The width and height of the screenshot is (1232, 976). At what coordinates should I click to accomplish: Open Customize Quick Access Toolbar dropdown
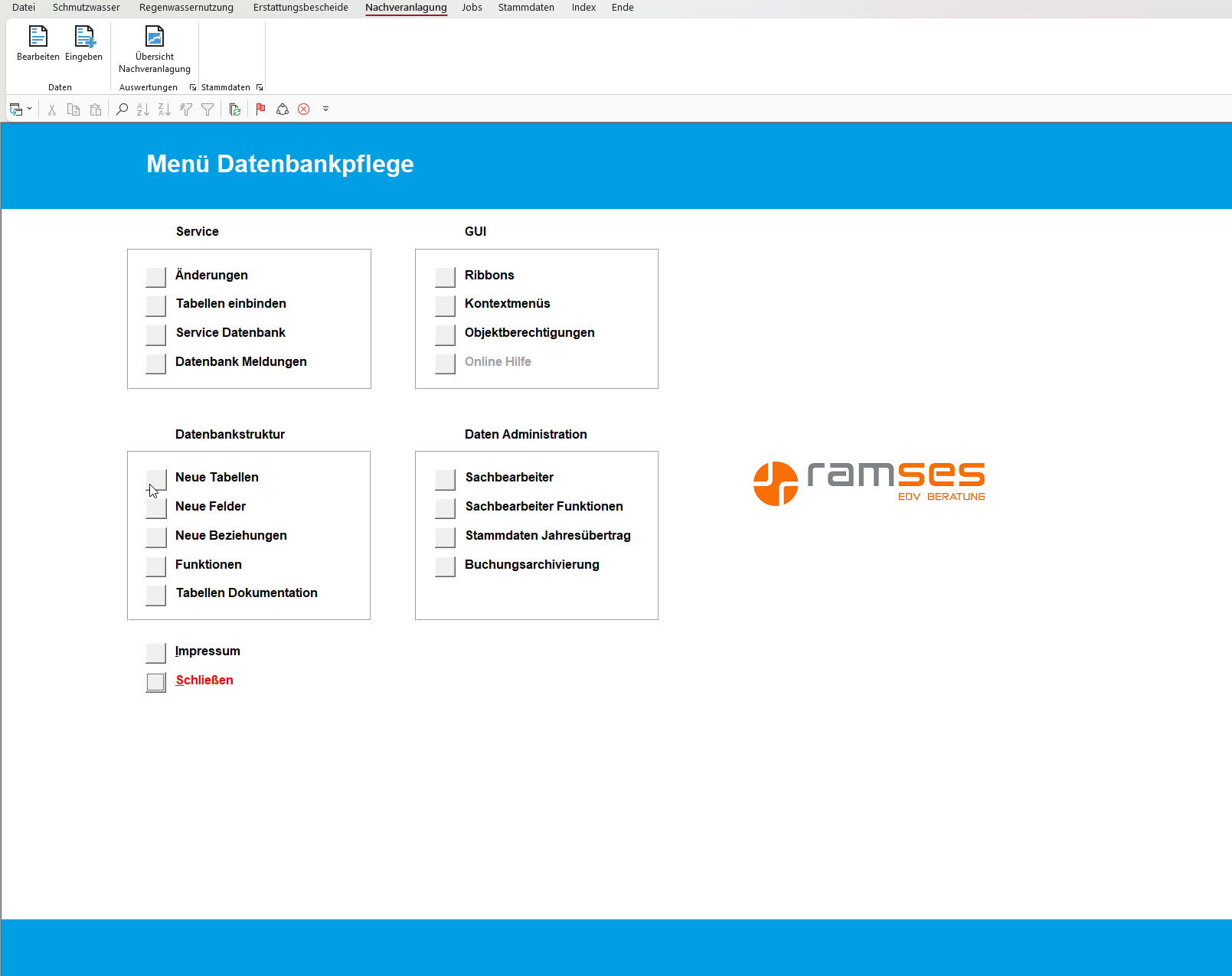point(325,109)
